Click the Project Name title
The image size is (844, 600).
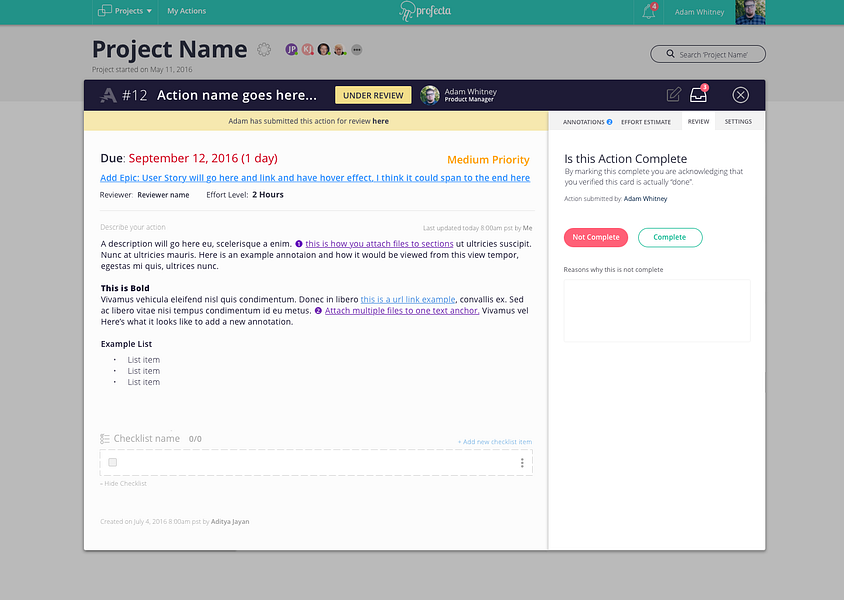click(x=170, y=49)
